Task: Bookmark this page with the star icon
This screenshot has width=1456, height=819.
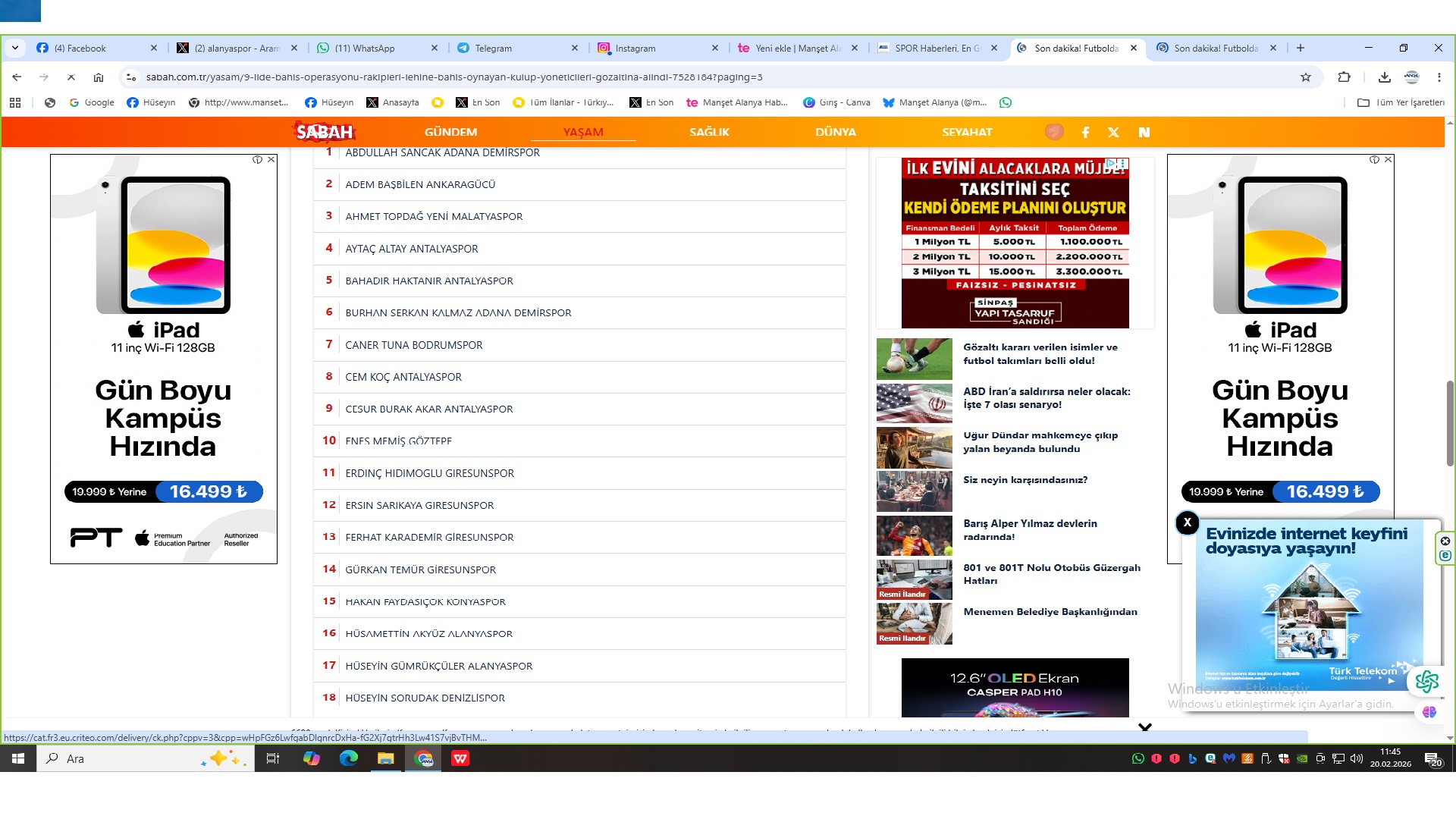Action: [x=1305, y=77]
